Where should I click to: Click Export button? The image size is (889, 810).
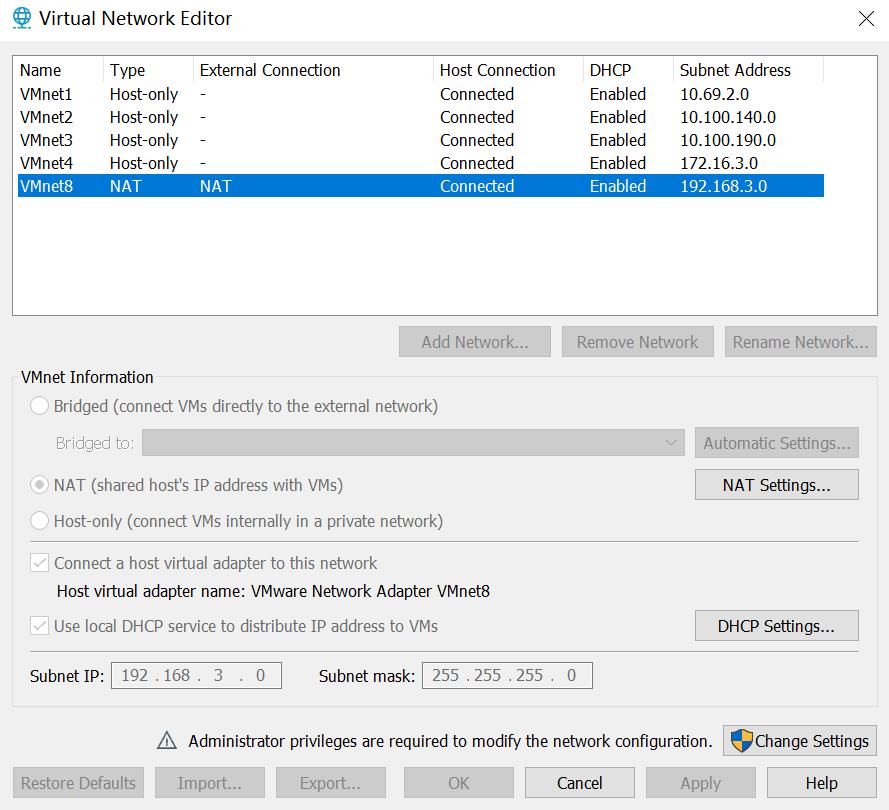pos(331,783)
